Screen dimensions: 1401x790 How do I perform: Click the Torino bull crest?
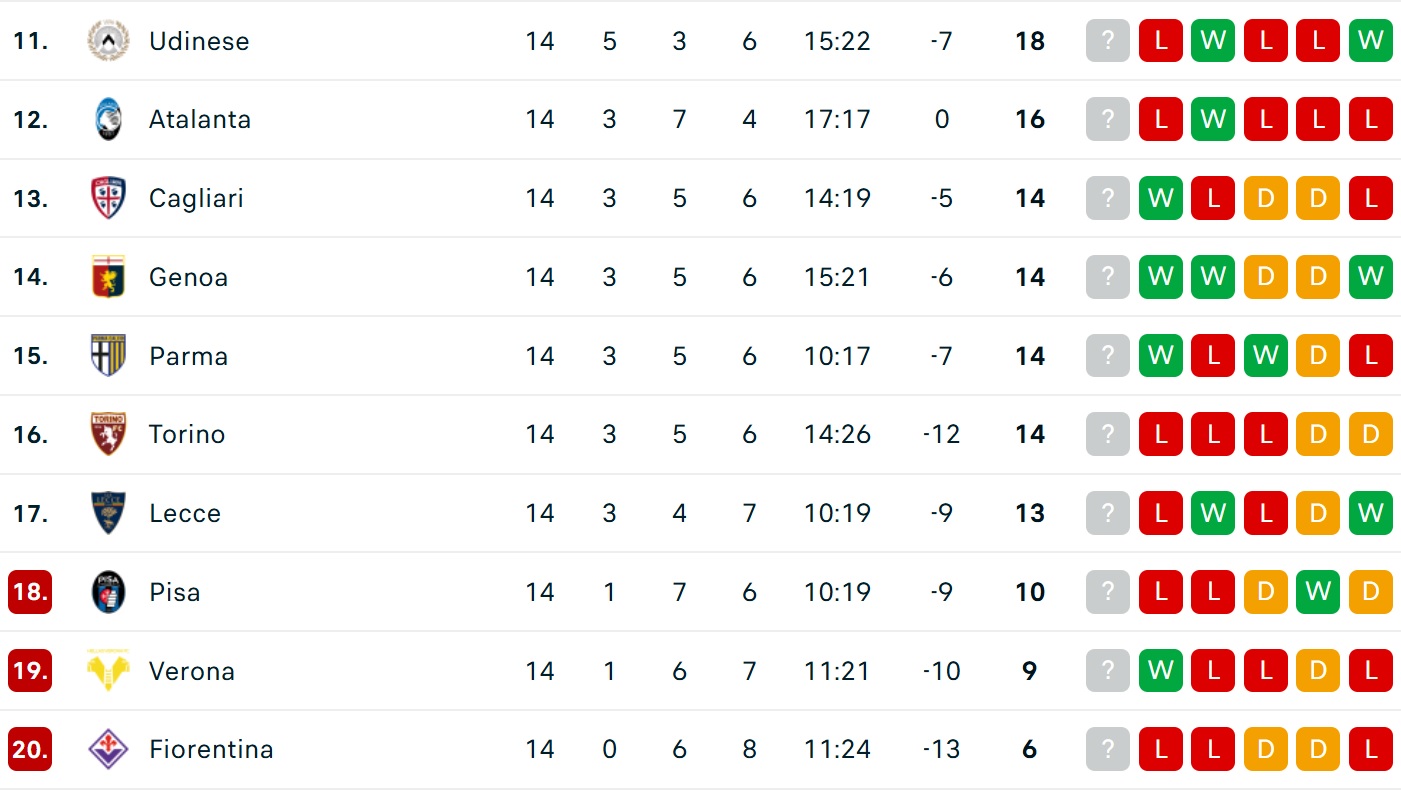pos(107,434)
